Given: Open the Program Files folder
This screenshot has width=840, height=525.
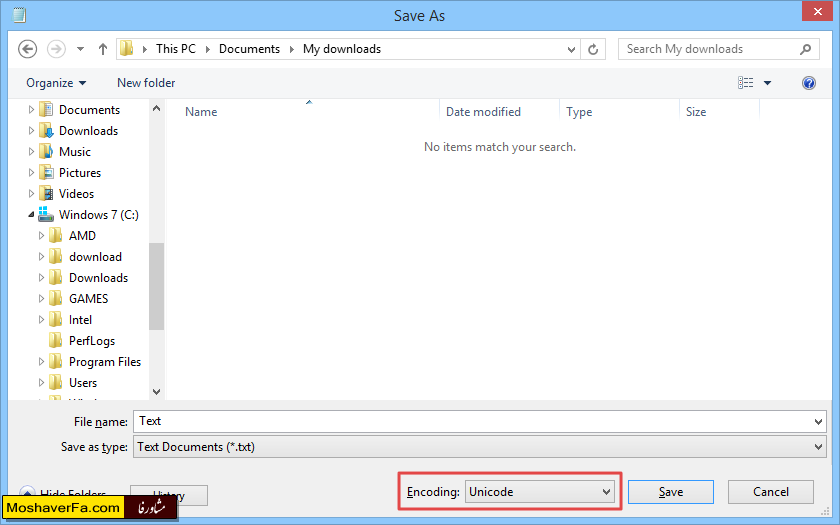Looking at the screenshot, I should click(104, 362).
